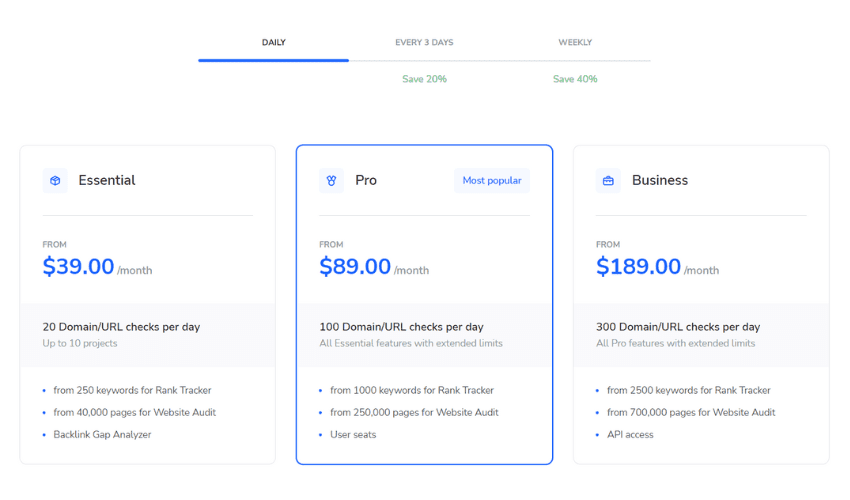Click the Pro plan medal icon

coord(332,181)
